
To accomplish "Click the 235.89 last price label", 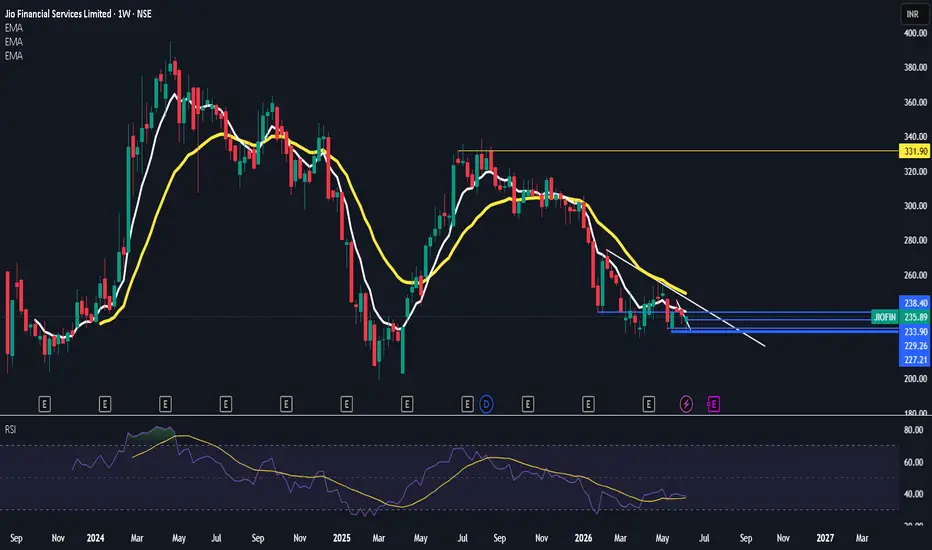I will click(915, 318).
